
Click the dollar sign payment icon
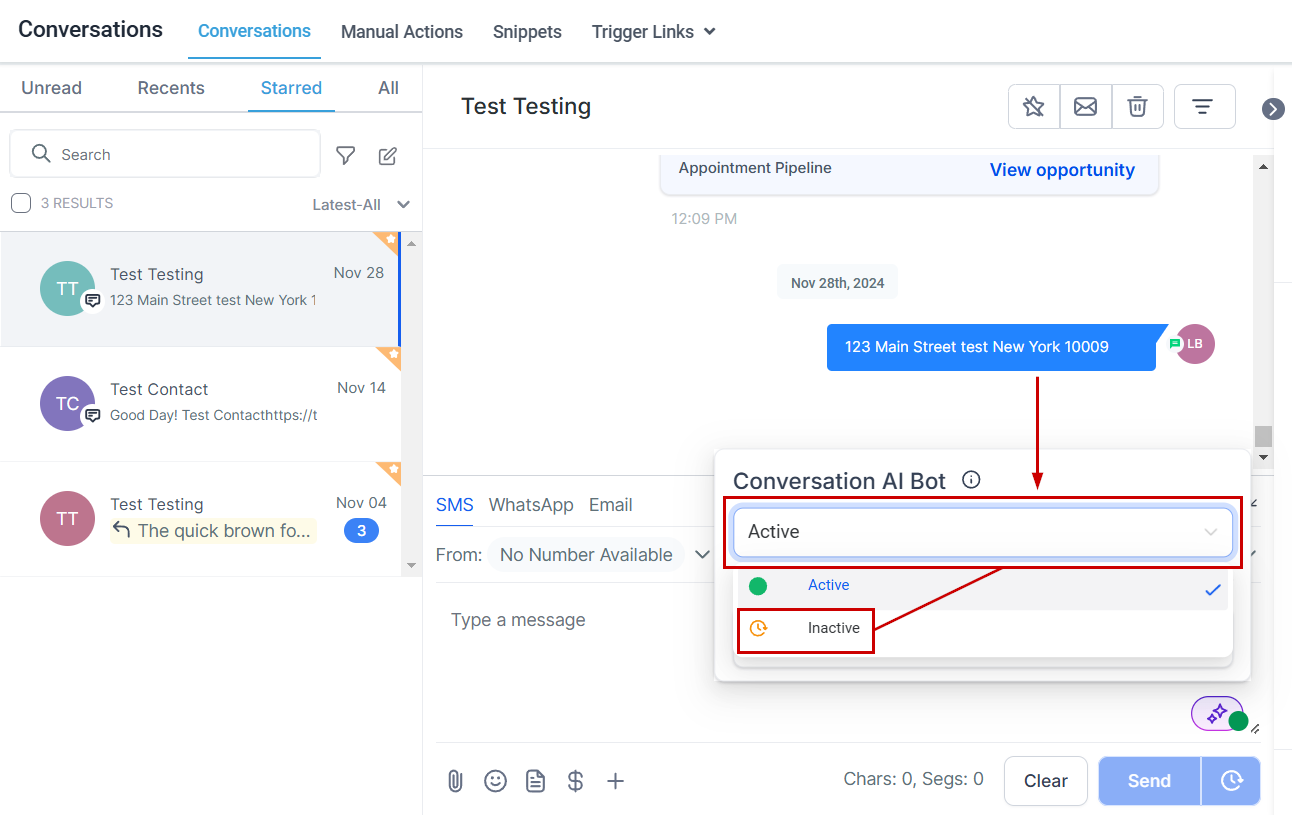click(575, 781)
